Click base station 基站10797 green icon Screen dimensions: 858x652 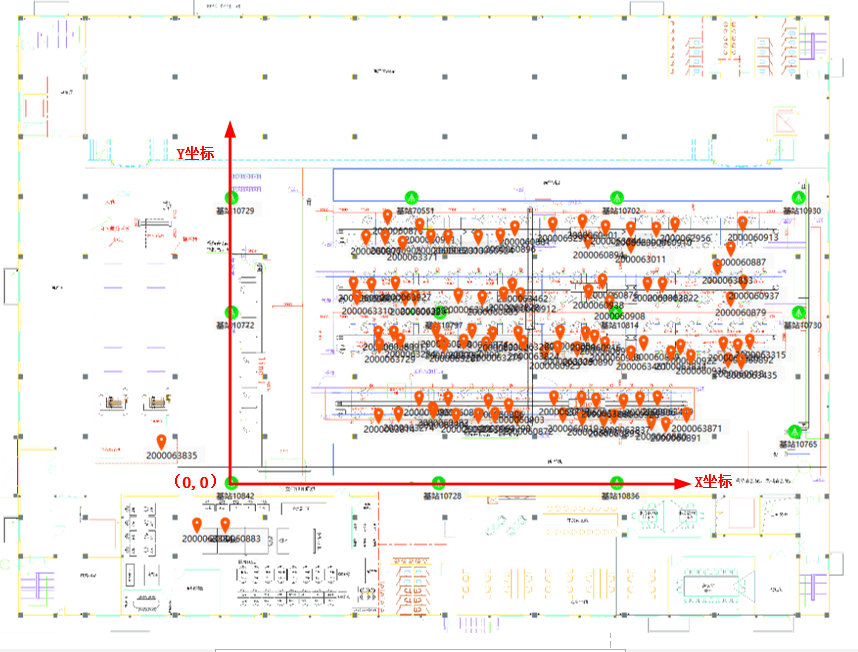(x=439, y=312)
